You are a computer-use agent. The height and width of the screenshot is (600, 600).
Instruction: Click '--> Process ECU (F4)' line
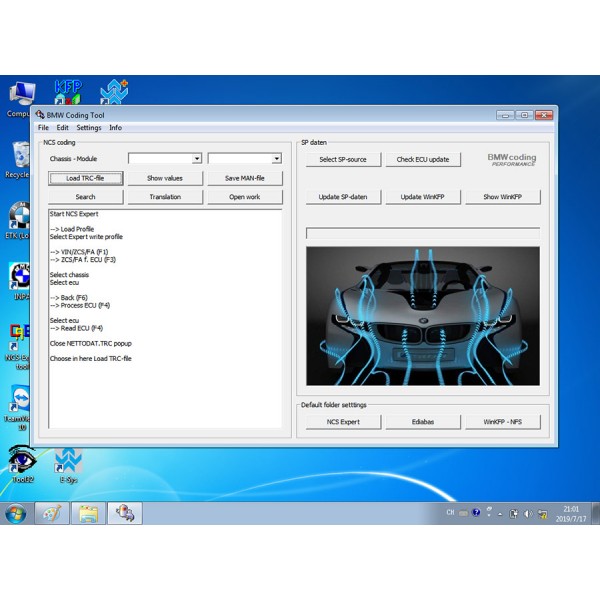click(80, 305)
